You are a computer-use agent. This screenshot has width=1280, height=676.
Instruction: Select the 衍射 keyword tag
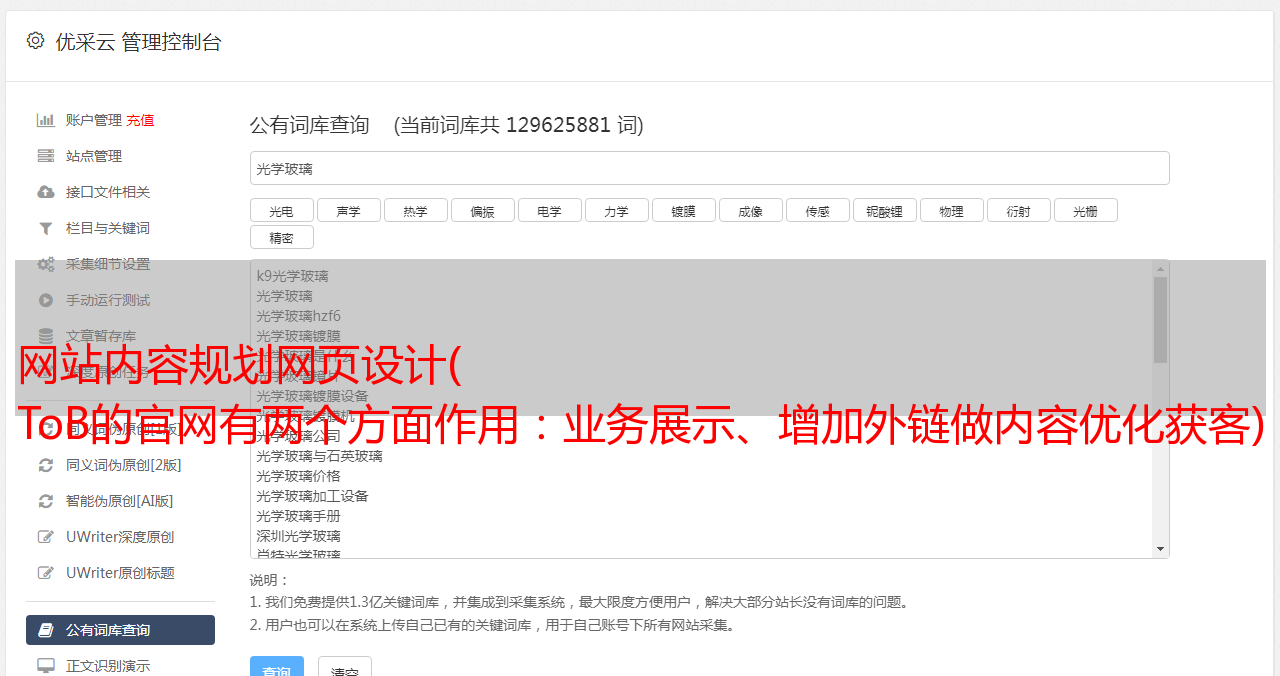pos(1019,211)
